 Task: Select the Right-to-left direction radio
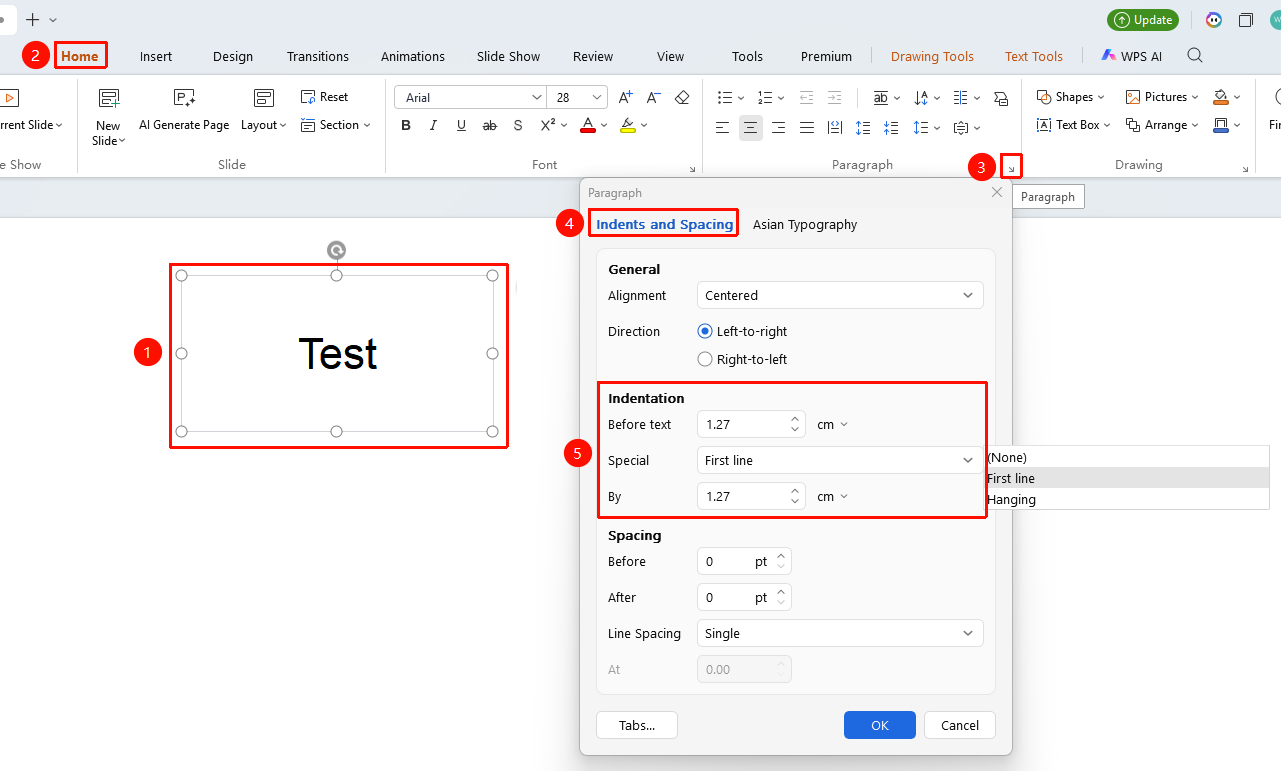coord(705,359)
